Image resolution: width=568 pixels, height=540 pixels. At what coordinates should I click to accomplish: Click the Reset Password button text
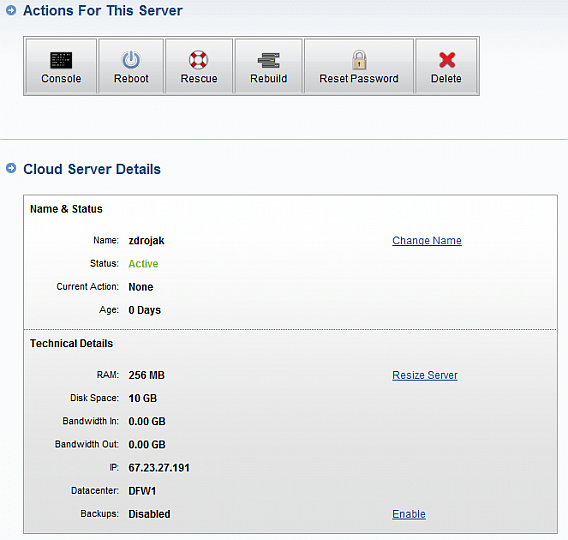pyautogui.click(x=359, y=79)
